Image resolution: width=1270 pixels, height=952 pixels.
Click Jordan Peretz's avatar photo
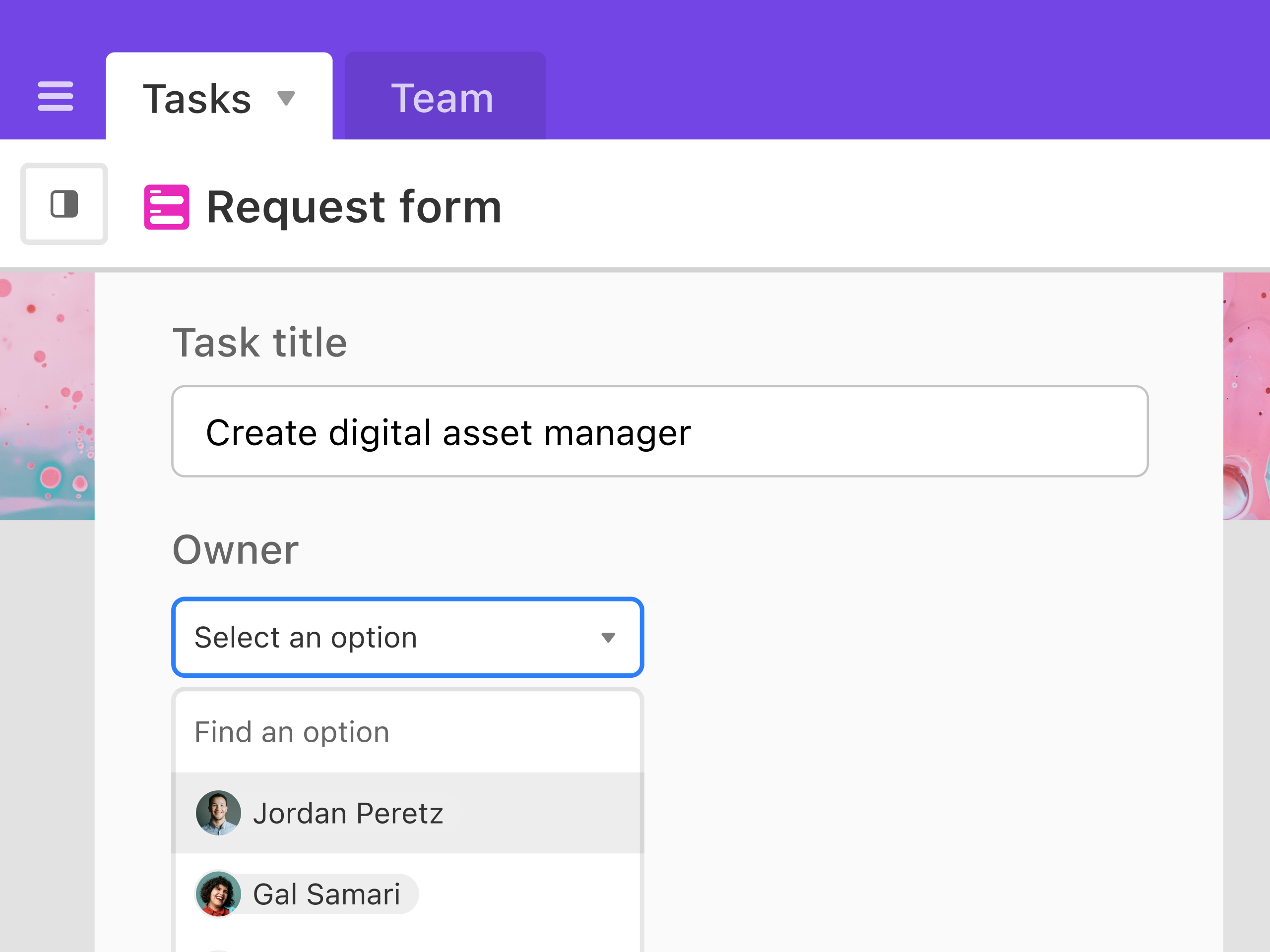click(x=218, y=813)
